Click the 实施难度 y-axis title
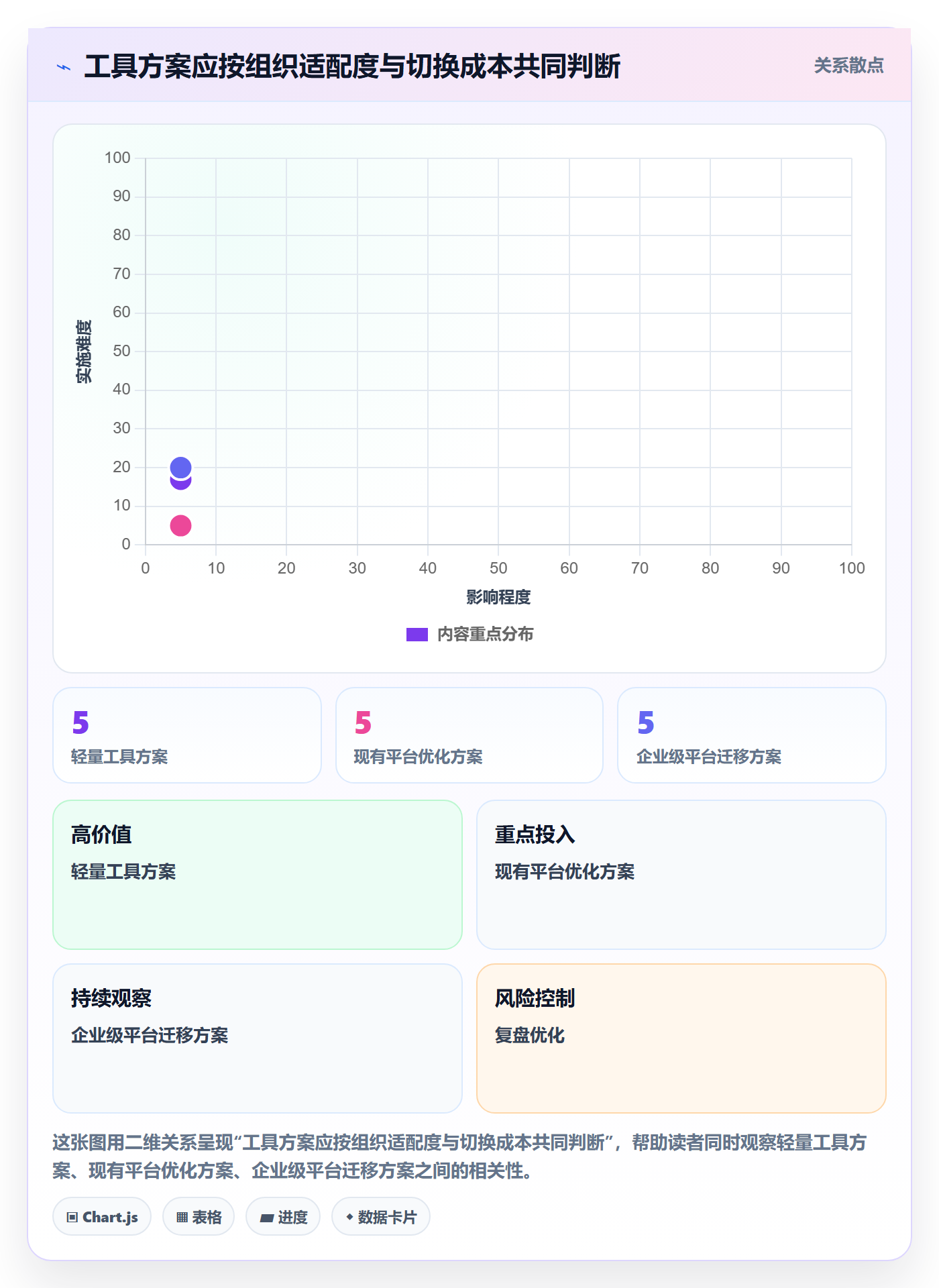The image size is (939, 1288). point(84,352)
